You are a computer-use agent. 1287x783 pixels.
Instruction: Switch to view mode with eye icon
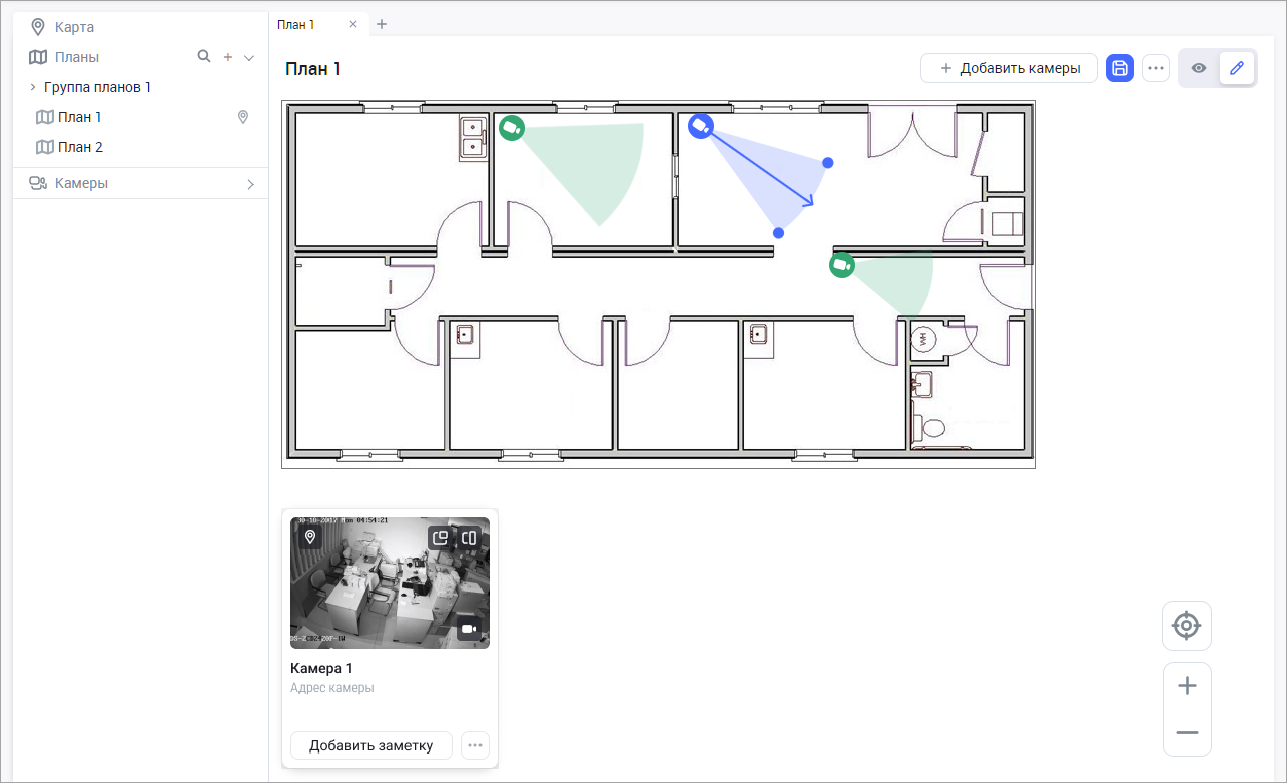1199,68
